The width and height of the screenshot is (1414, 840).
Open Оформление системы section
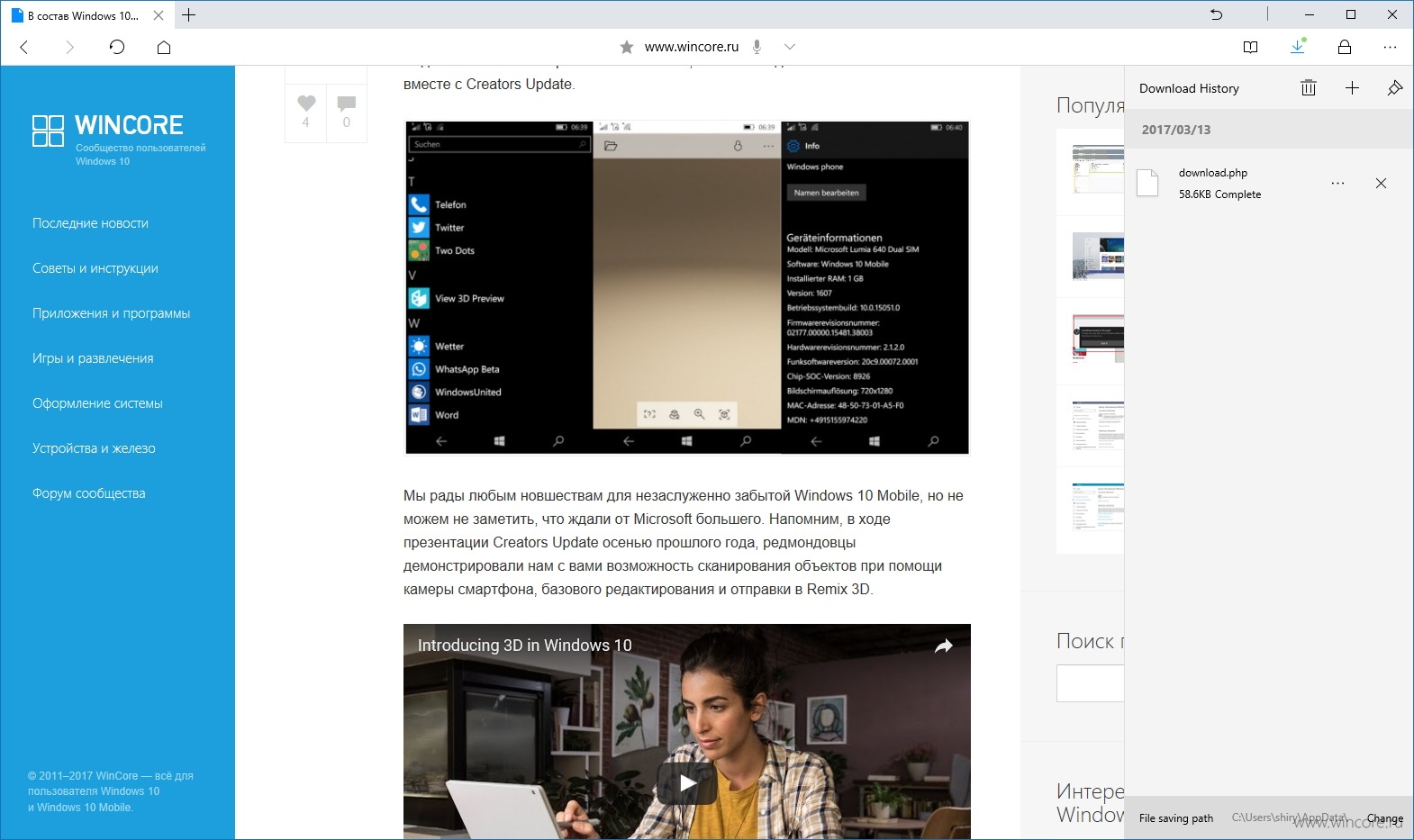pyautogui.click(x=97, y=403)
